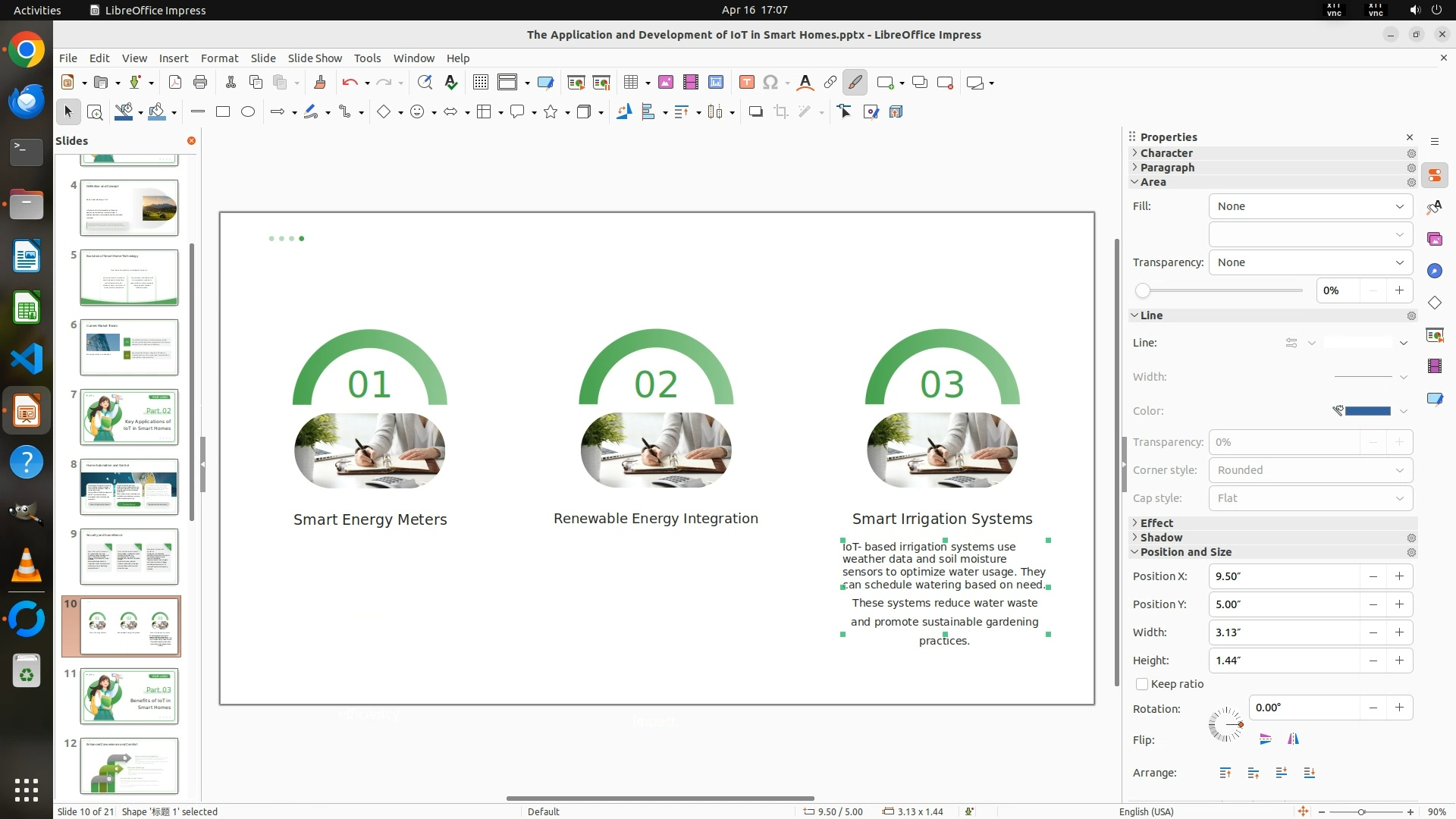The image size is (1456, 819).
Task: Increase Position X with plus button
Action: [x=1399, y=576]
